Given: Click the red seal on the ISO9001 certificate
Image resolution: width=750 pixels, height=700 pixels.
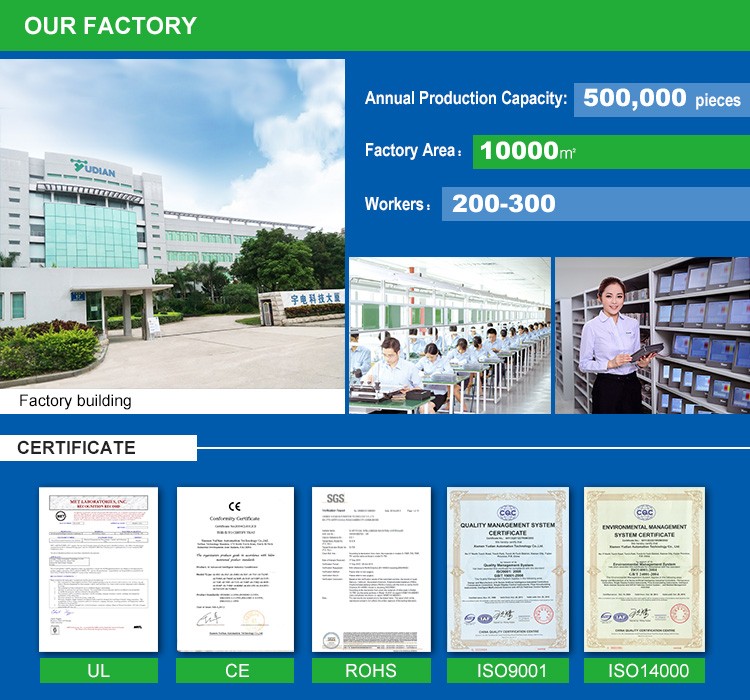Looking at the screenshot, I should [x=543, y=614].
